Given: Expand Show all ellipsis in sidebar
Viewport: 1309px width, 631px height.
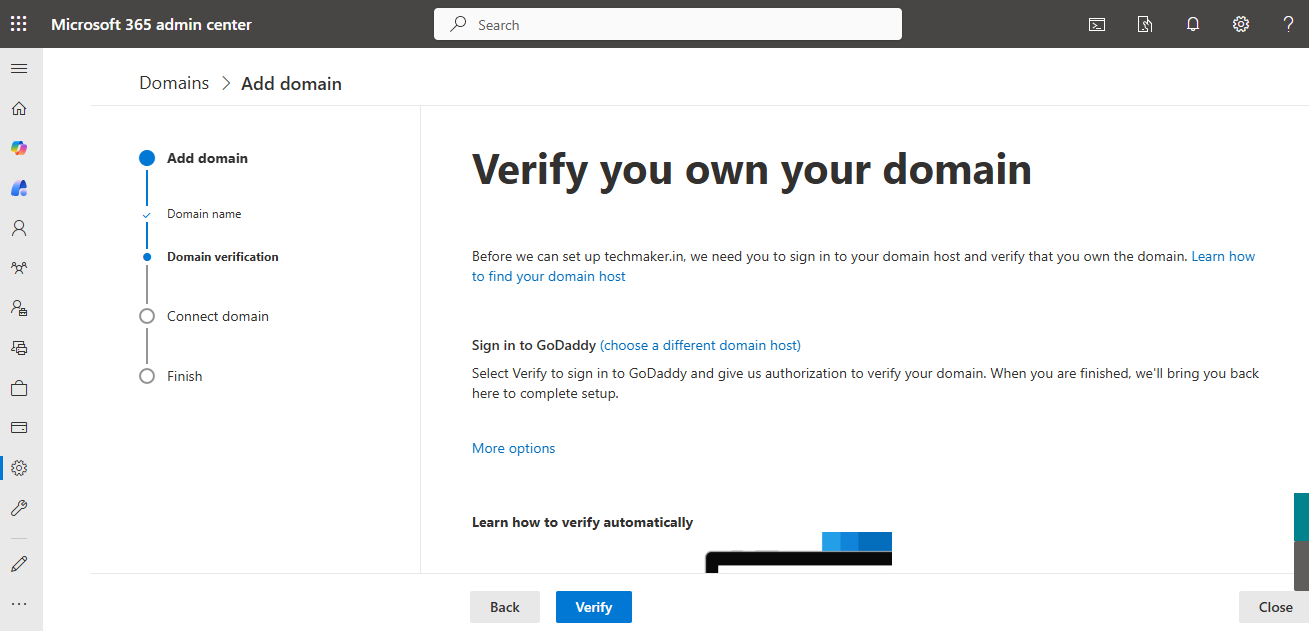Looking at the screenshot, I should 19,604.
